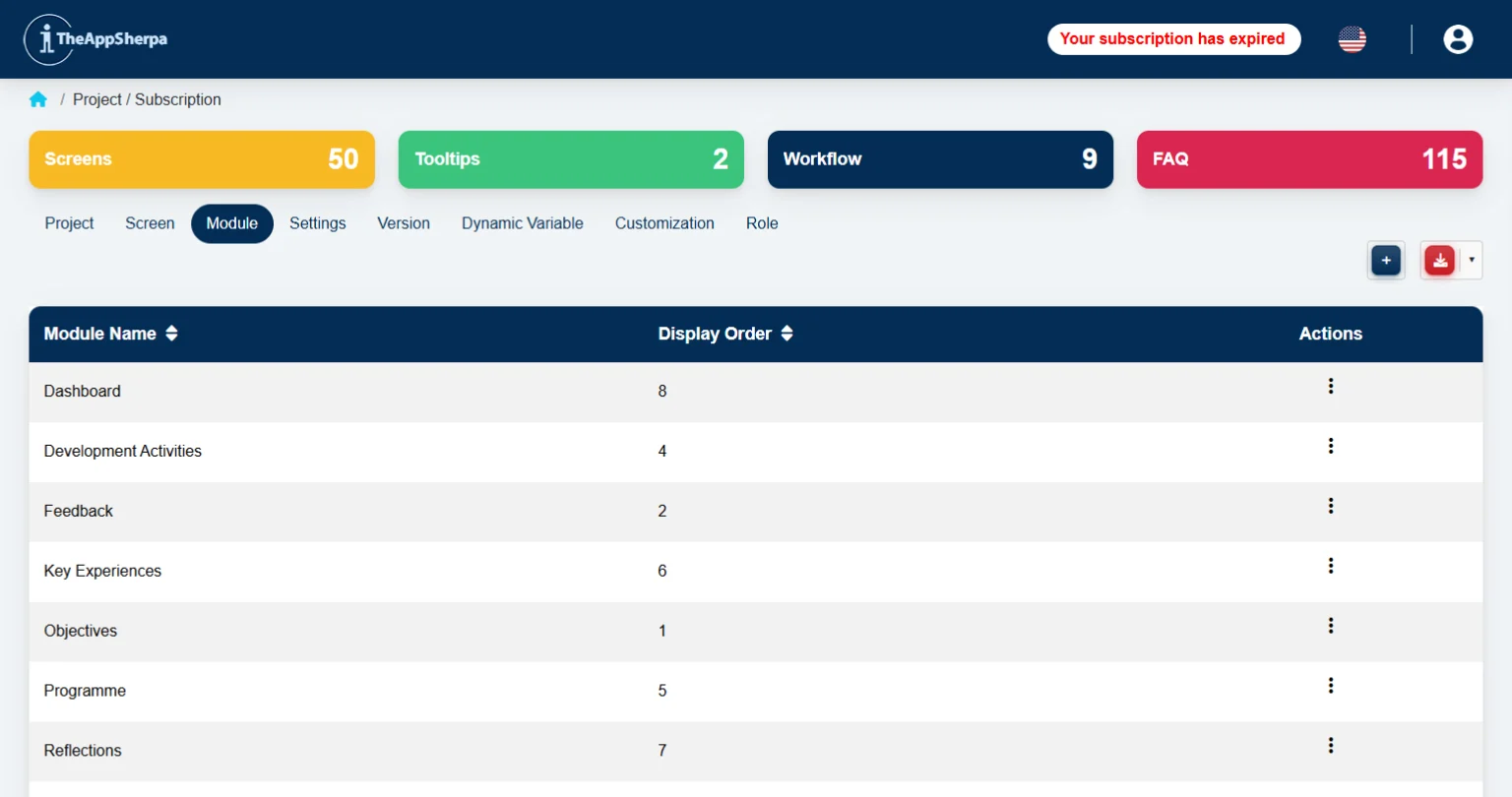Select the Customization tab
The width and height of the screenshot is (1512, 797).
pos(664,223)
